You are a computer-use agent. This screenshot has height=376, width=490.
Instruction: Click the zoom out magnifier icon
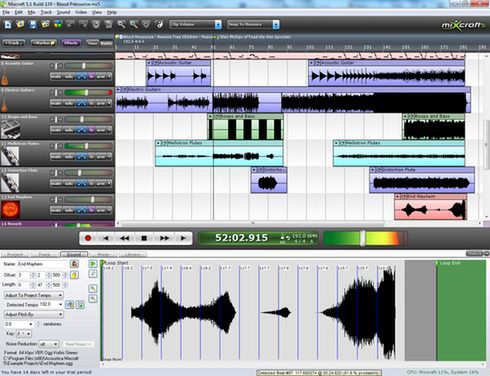[x=121, y=24]
